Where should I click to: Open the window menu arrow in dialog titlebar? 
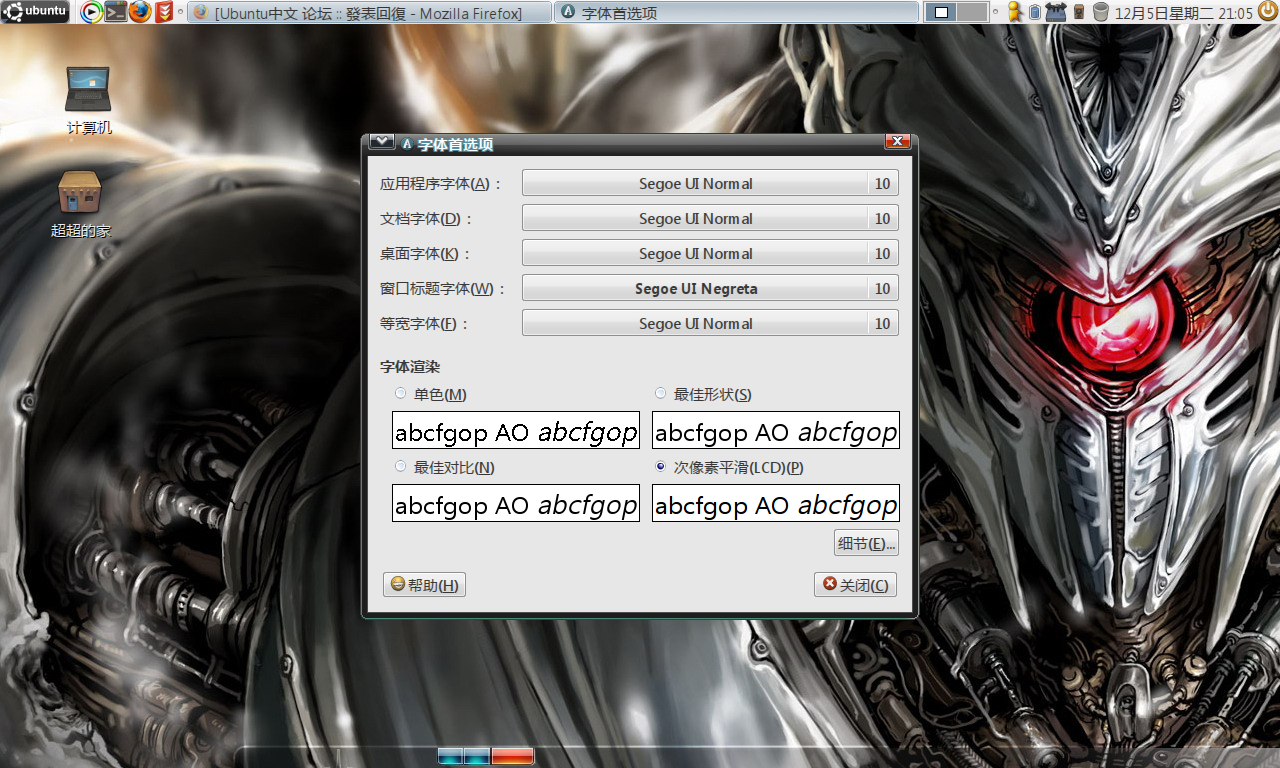pyautogui.click(x=381, y=142)
